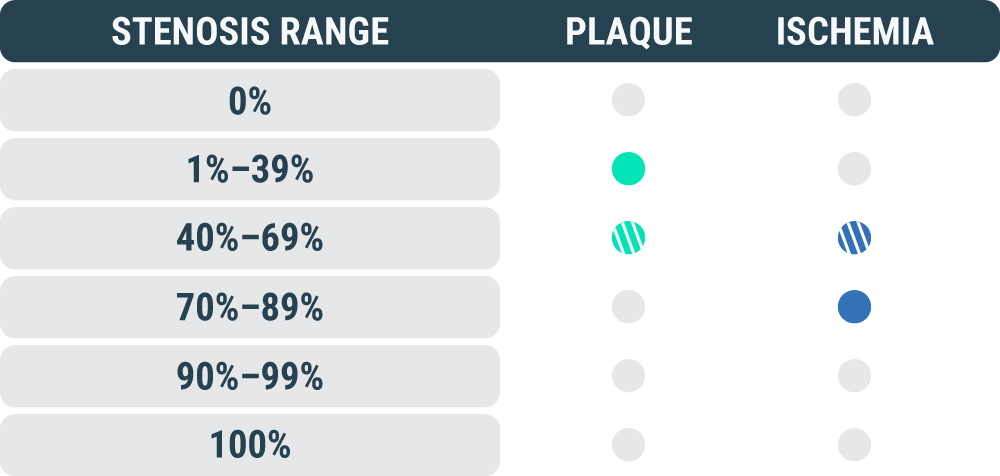Click the 100% stenosis row label
Viewport: 1000px width, 476px height.
(250, 444)
